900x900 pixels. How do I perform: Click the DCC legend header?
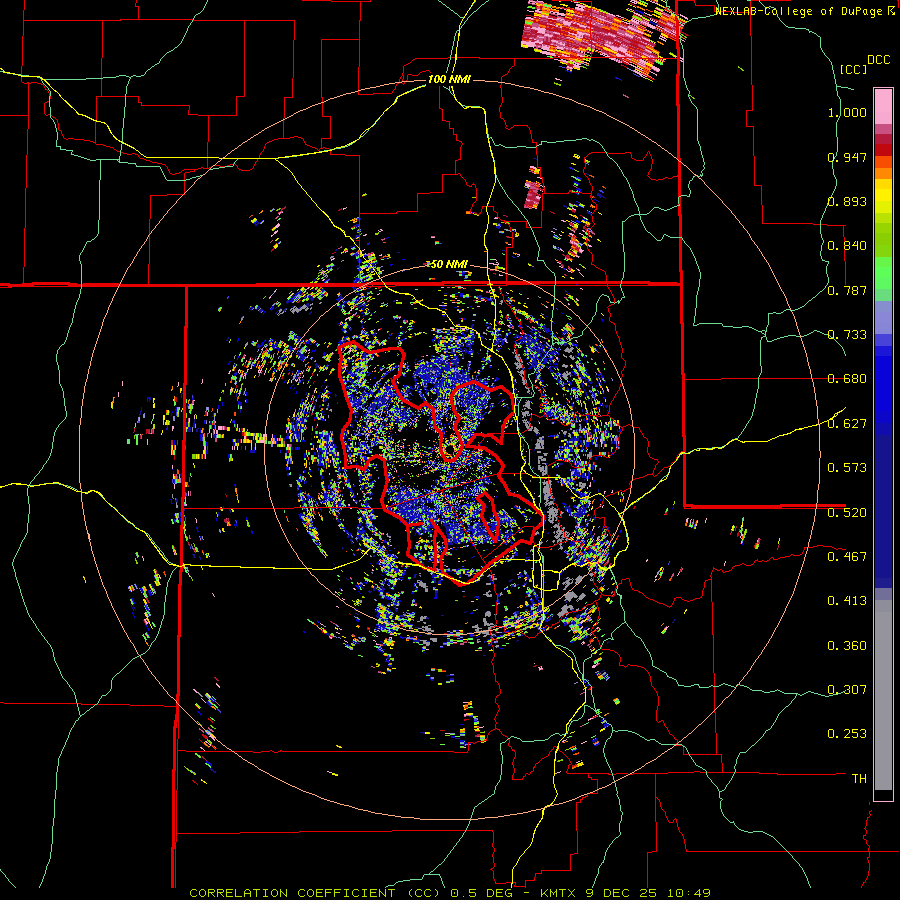pos(878,60)
